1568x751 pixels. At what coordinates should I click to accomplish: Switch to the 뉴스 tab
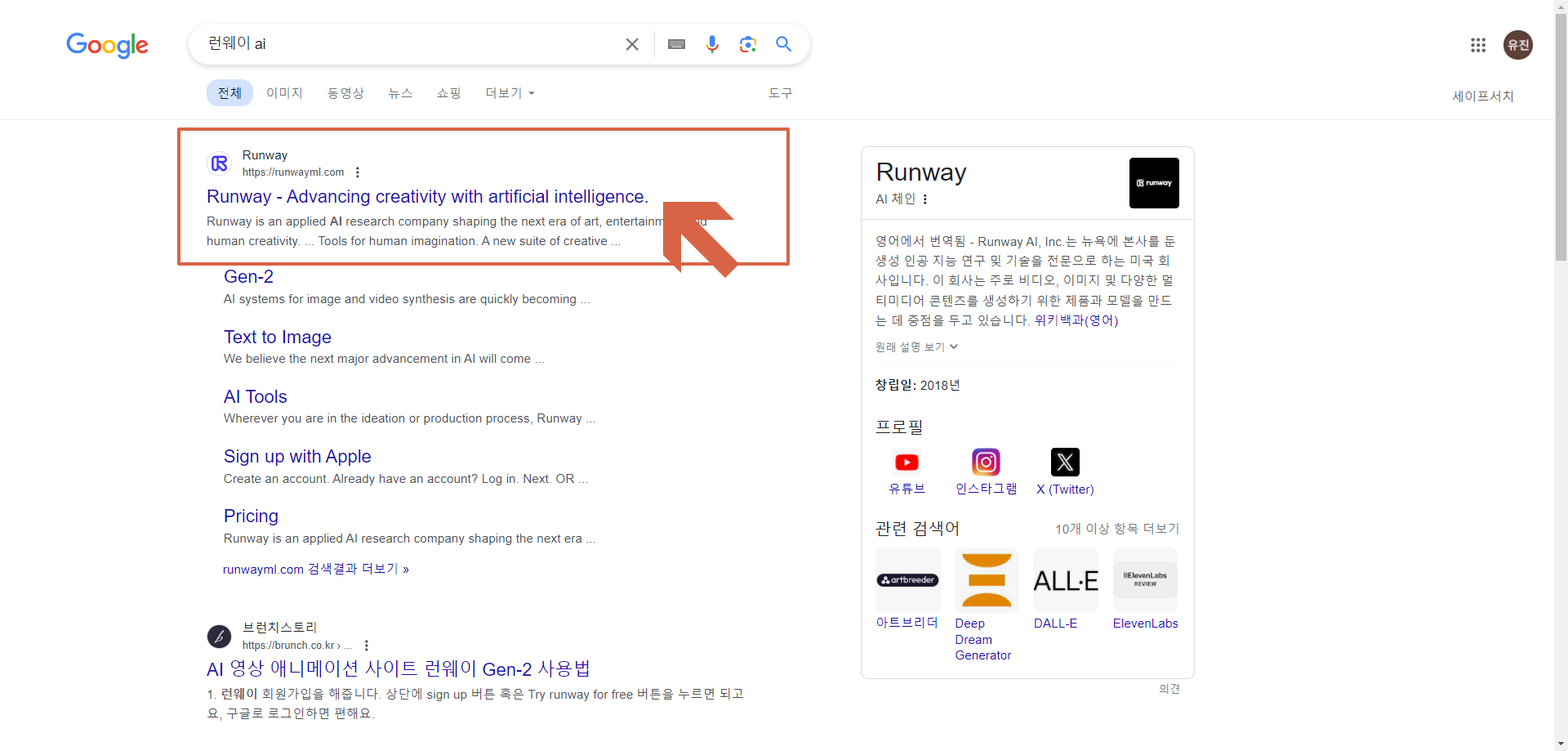(400, 93)
